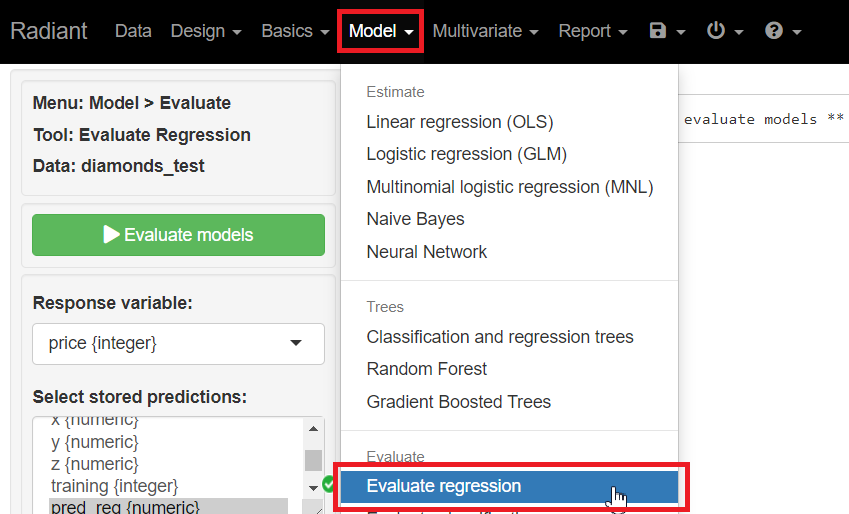The image size is (849, 514).
Task: Open the Response variable price dropdown
Action: (x=178, y=344)
